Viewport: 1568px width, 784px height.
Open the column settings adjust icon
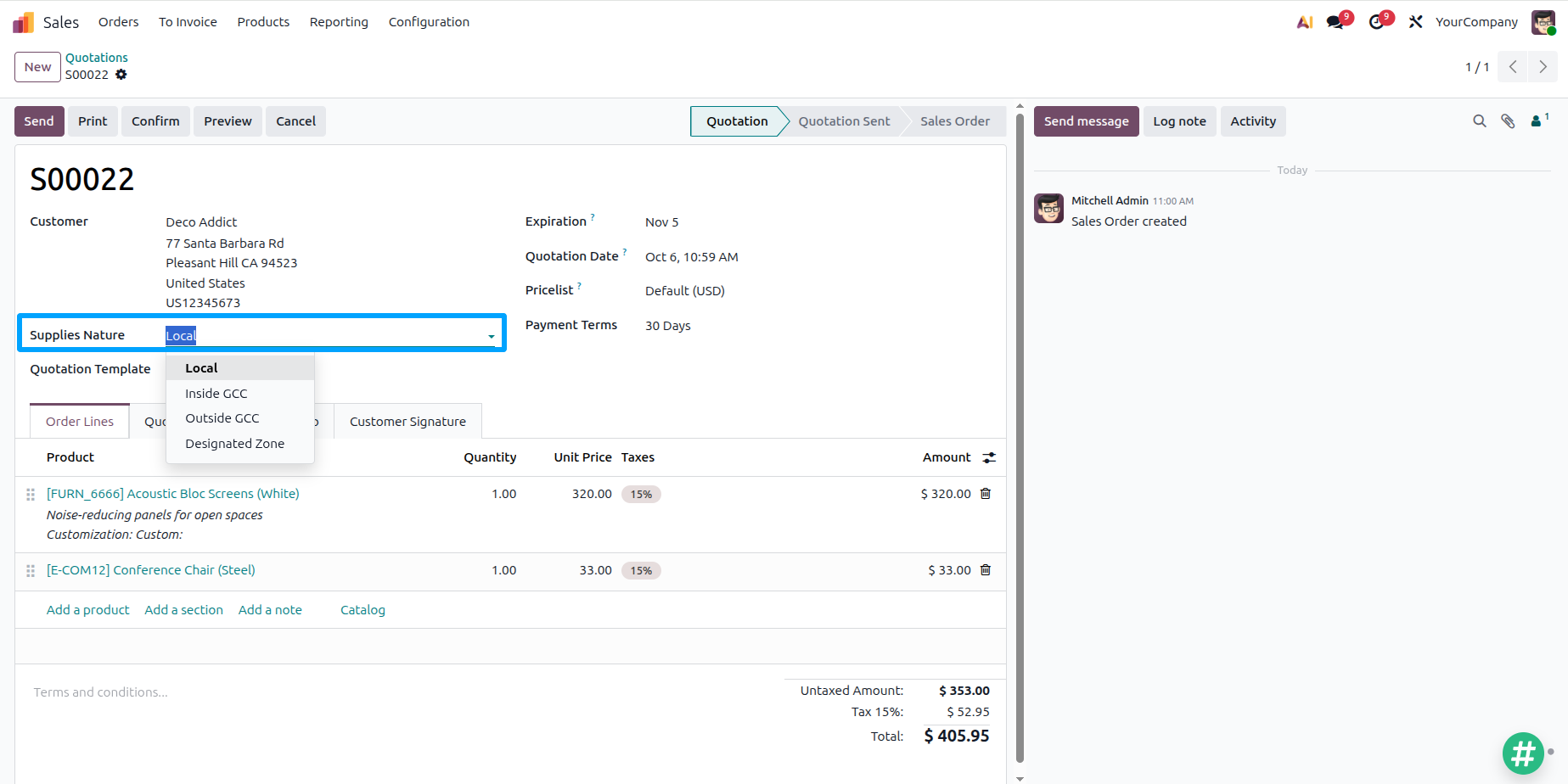[989, 457]
